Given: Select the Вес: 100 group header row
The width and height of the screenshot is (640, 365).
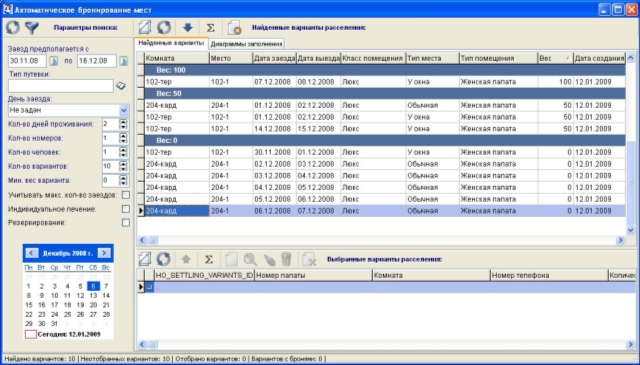Looking at the screenshot, I should (x=385, y=70).
